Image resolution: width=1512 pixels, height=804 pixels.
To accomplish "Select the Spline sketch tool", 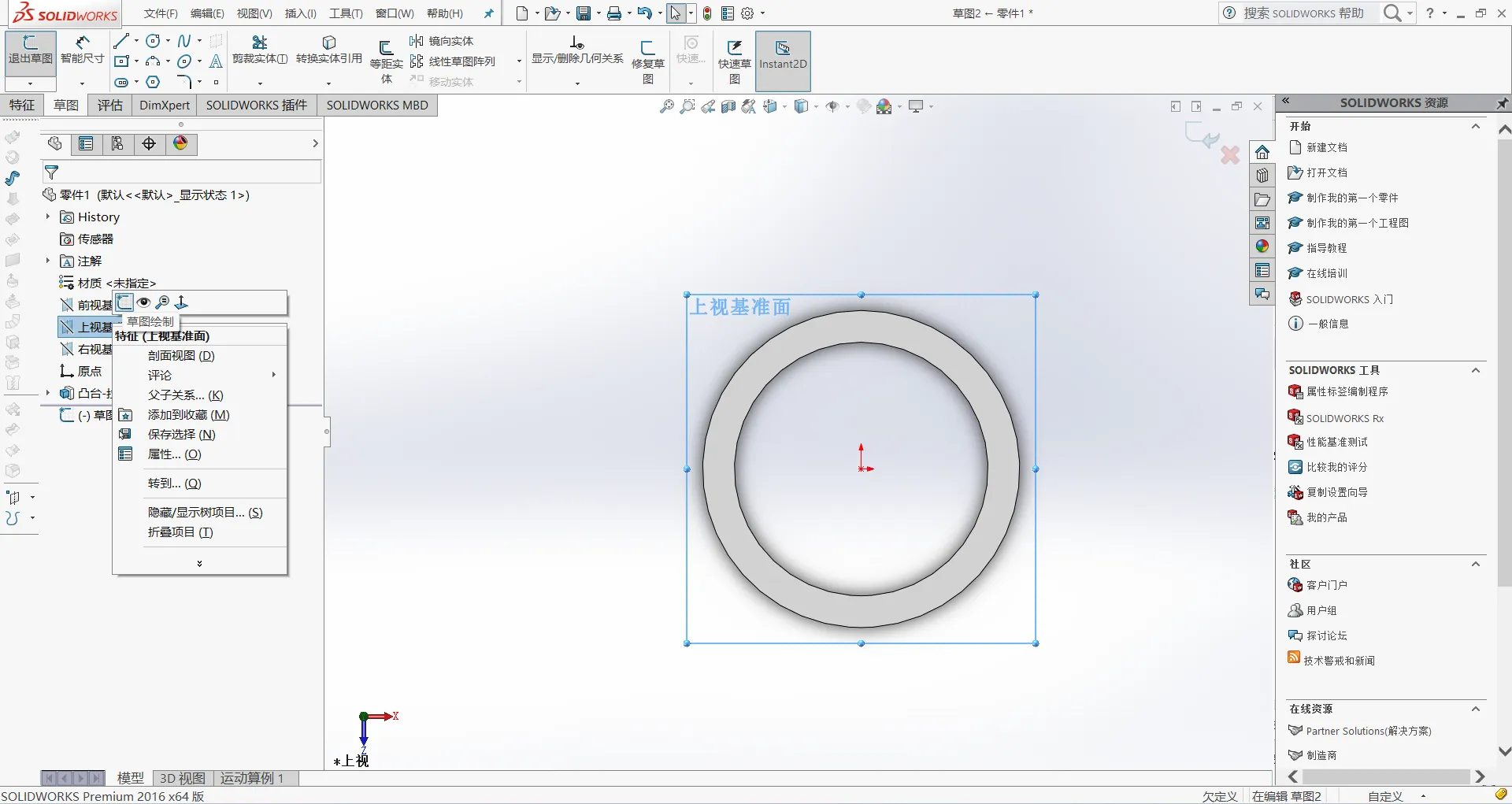I will pyautogui.click(x=184, y=41).
